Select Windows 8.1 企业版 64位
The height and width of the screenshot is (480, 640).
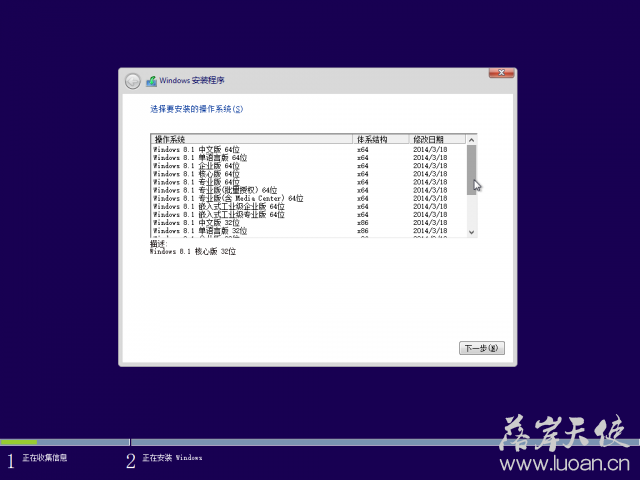pos(309,166)
